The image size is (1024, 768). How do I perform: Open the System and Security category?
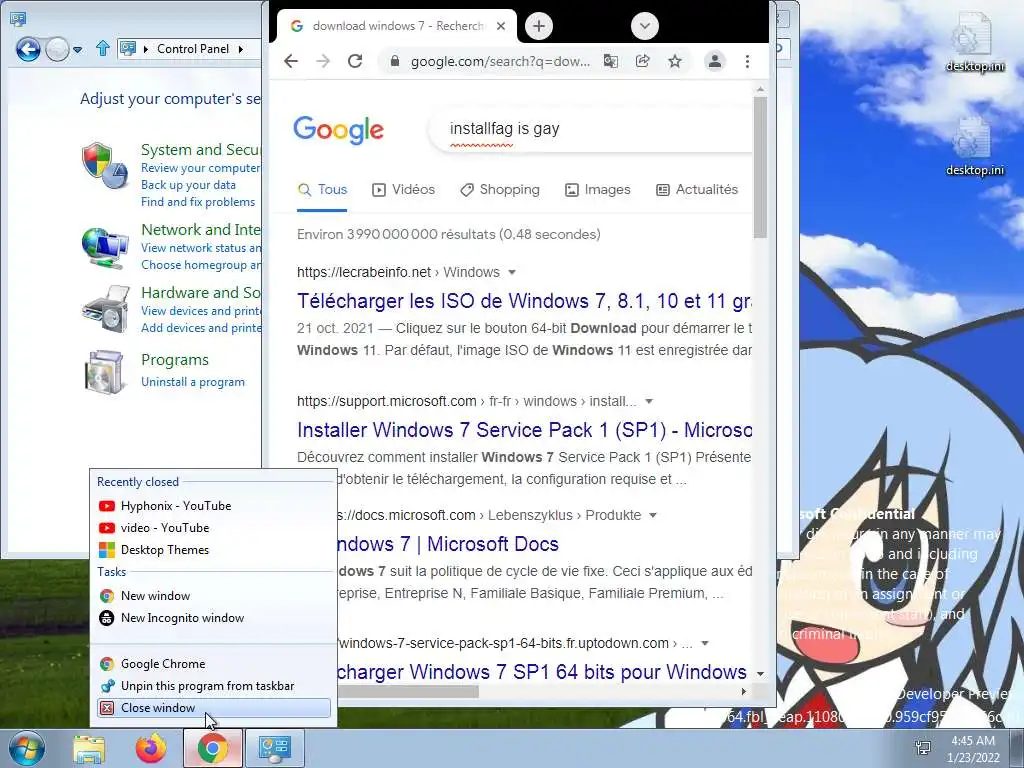click(x=201, y=150)
